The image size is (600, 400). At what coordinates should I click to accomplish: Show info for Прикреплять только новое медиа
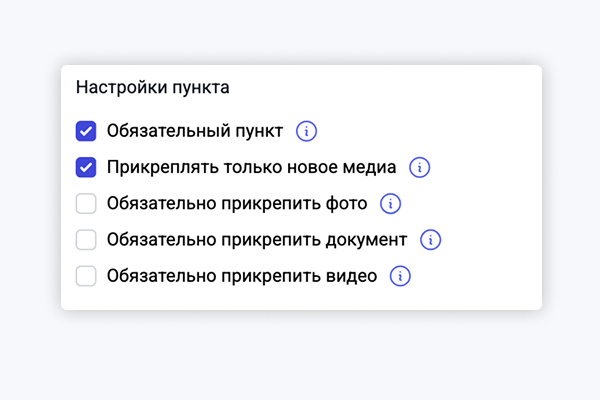pos(420,167)
